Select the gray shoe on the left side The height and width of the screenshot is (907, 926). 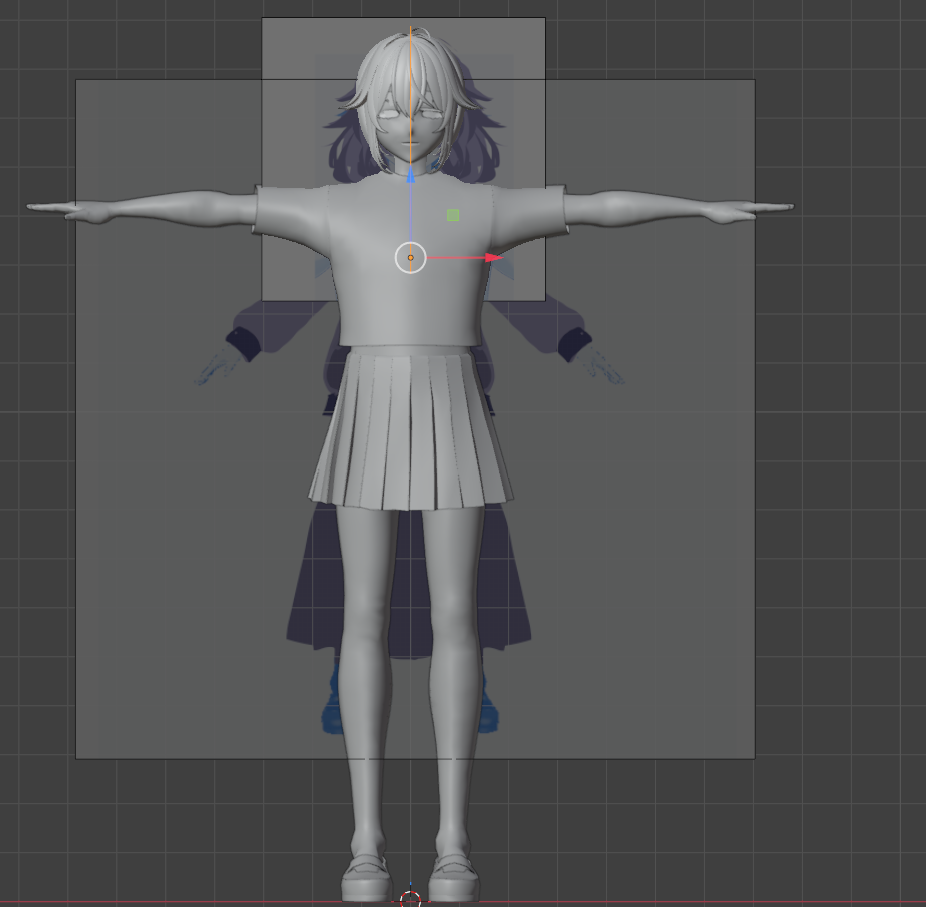tap(366, 878)
